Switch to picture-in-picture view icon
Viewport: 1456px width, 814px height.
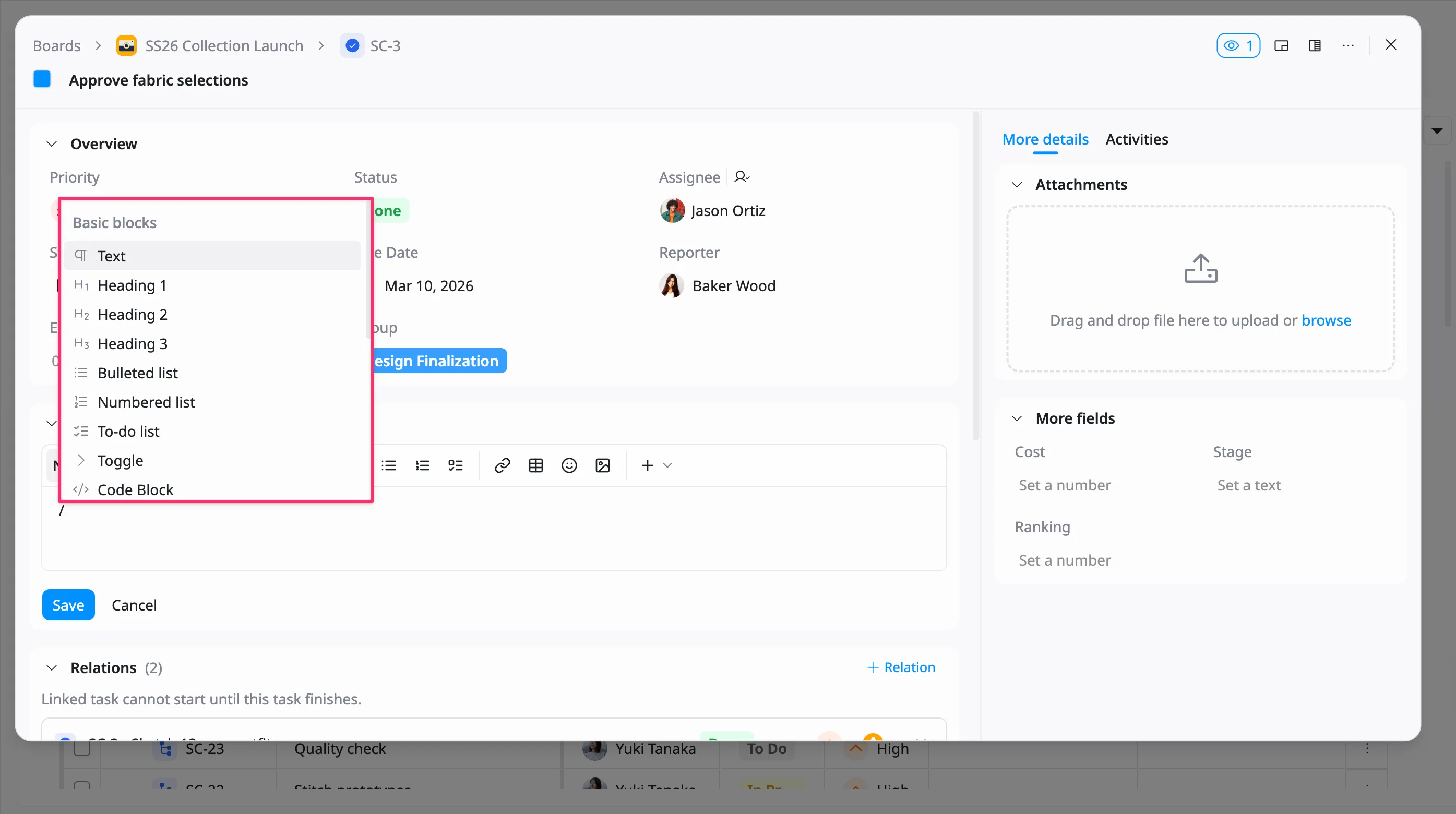click(1281, 46)
